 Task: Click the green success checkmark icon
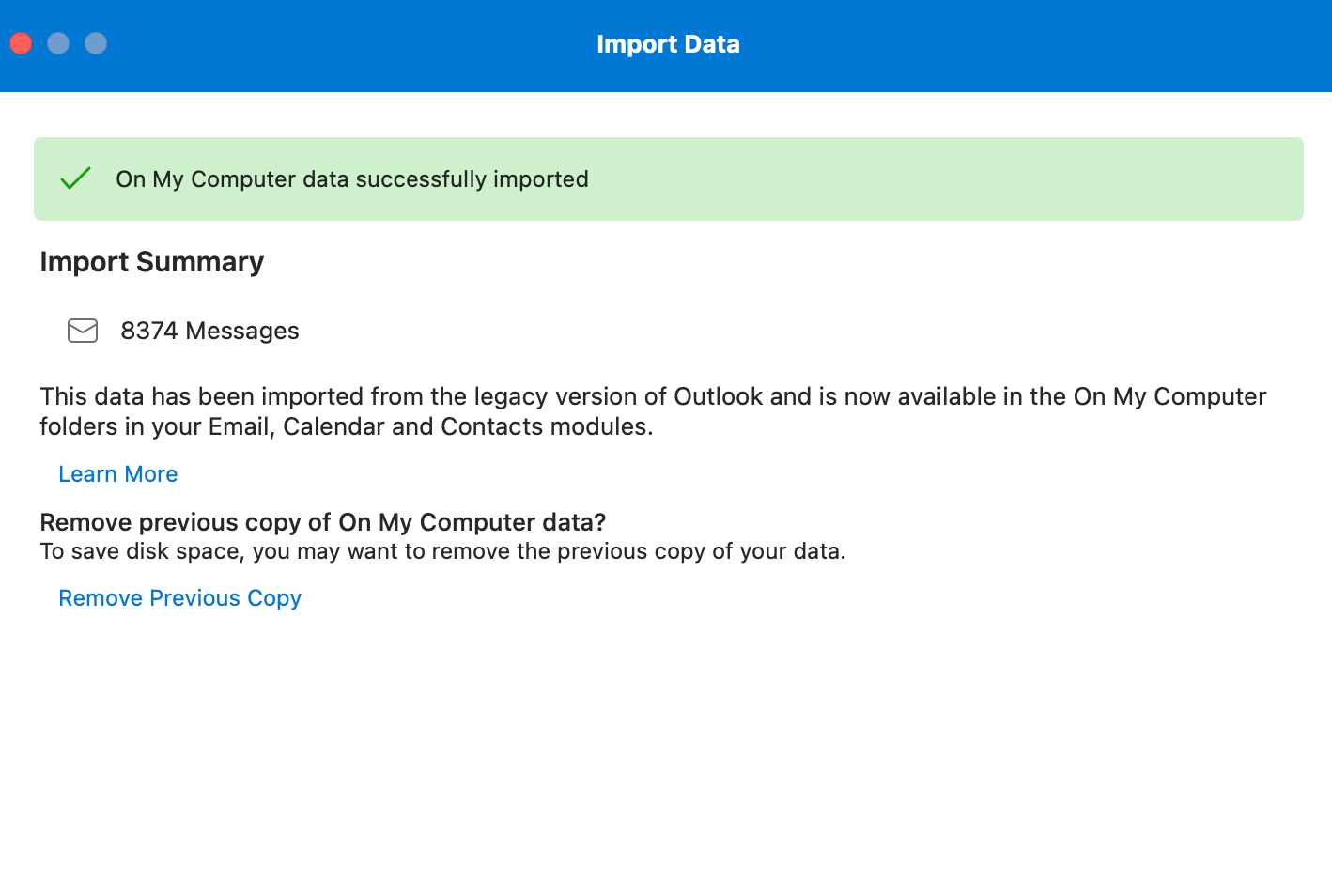[75, 178]
